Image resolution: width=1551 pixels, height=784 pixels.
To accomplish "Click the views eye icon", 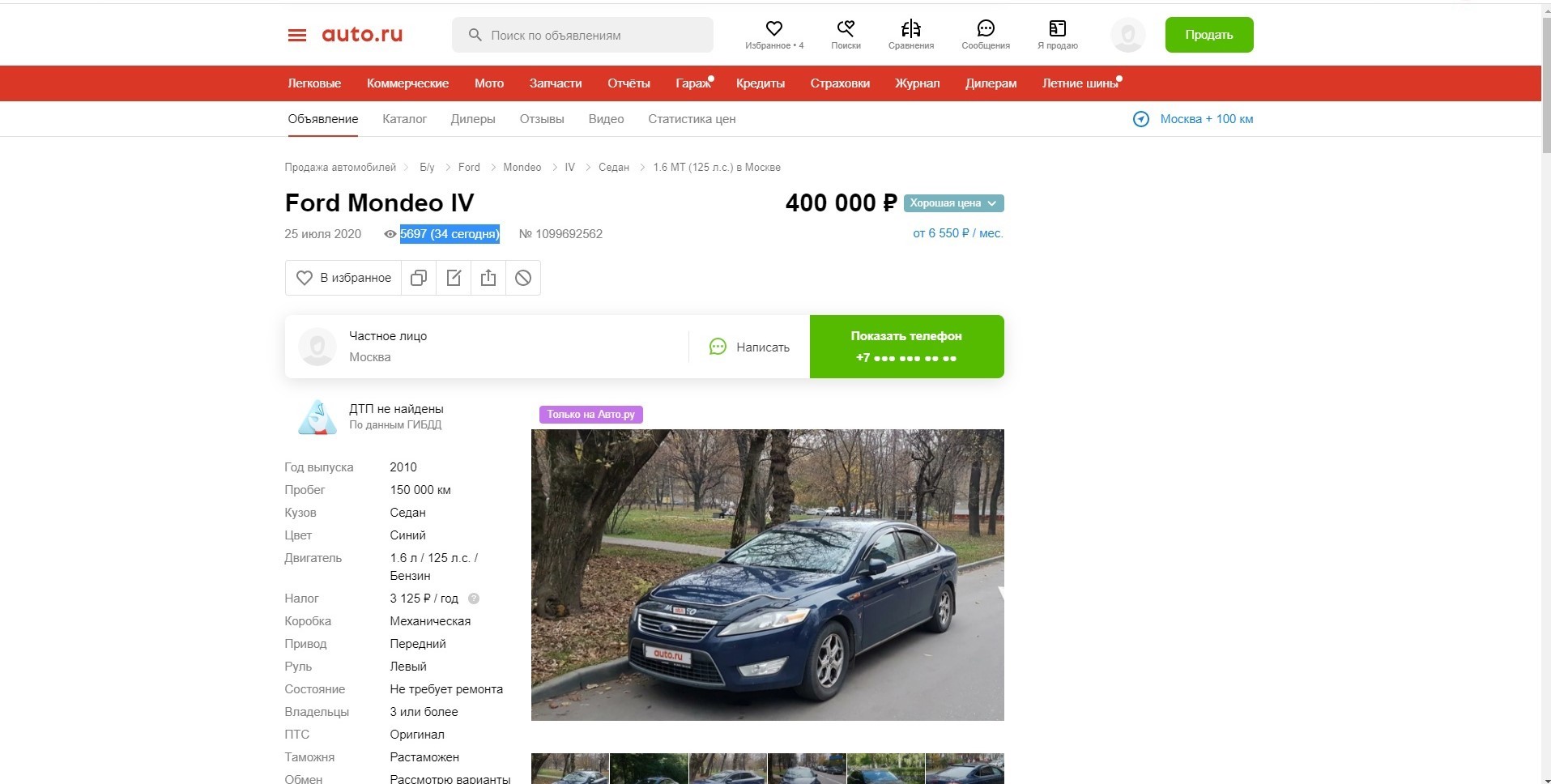I will point(390,234).
